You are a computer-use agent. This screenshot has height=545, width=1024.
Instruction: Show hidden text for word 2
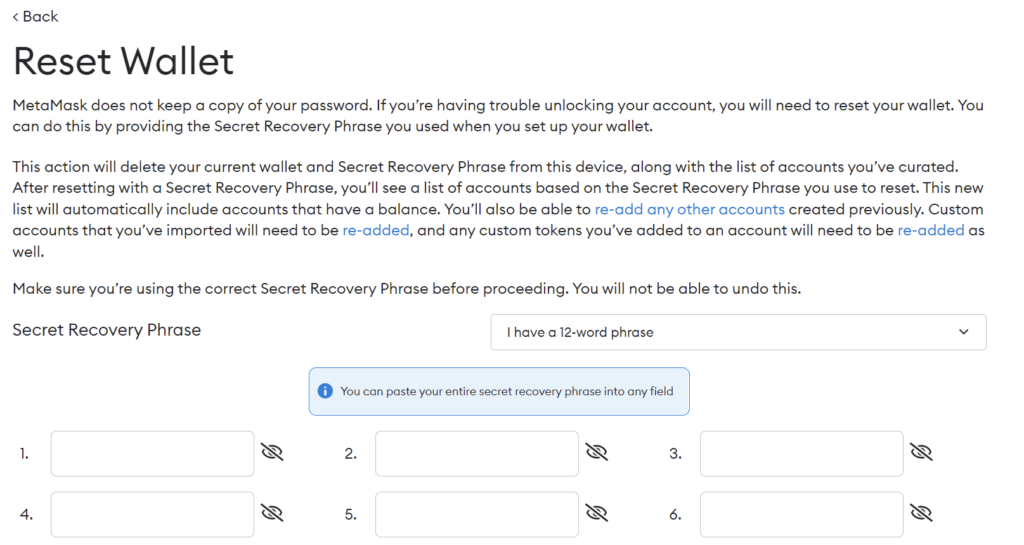(x=597, y=453)
